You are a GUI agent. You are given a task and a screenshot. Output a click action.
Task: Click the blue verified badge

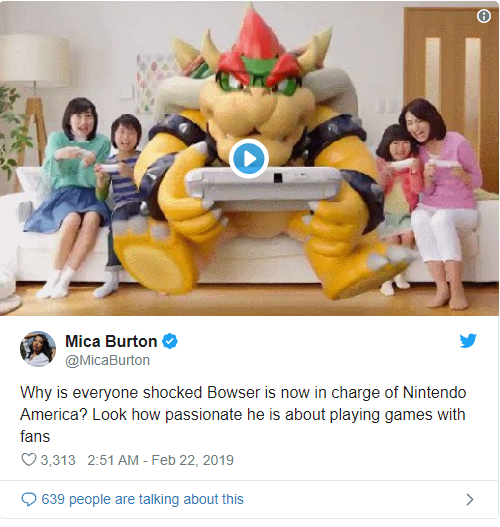click(170, 341)
